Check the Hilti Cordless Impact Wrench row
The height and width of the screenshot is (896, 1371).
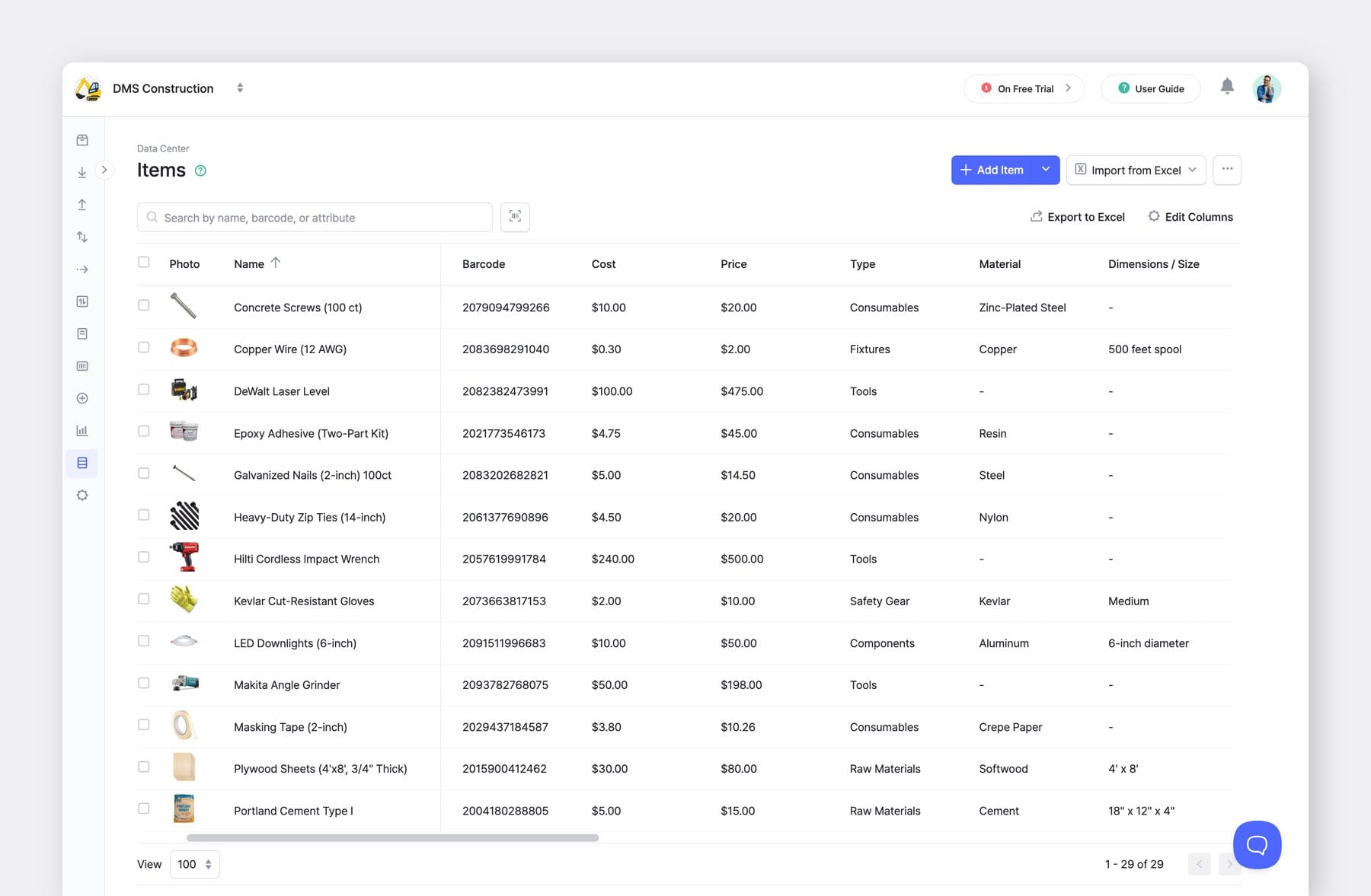143,556
